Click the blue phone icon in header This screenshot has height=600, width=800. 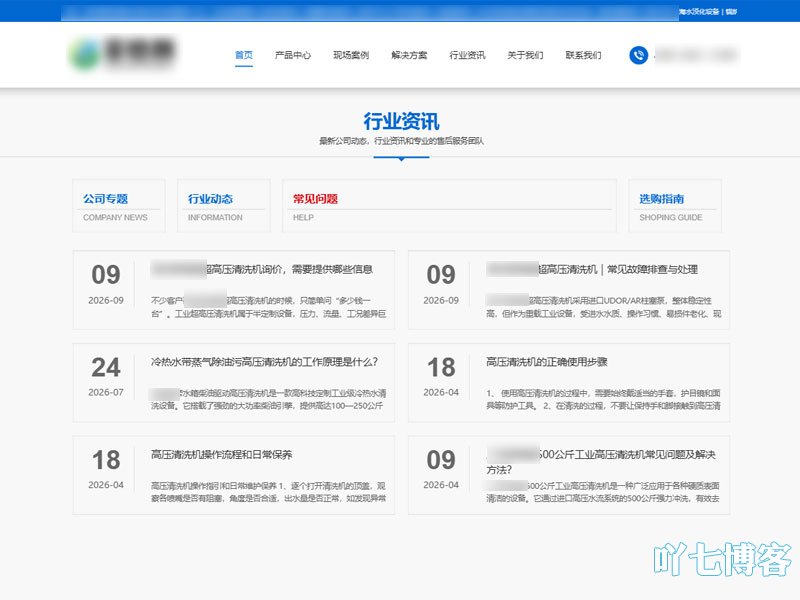(x=638, y=55)
